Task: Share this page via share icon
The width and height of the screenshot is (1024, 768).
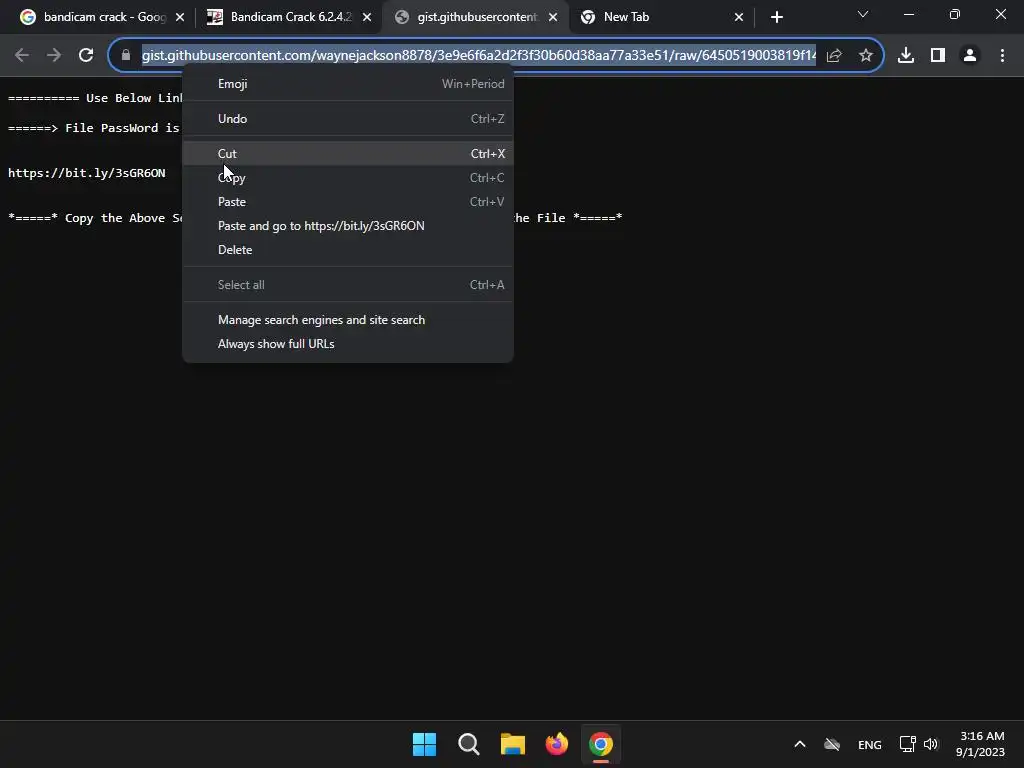Action: (834, 56)
